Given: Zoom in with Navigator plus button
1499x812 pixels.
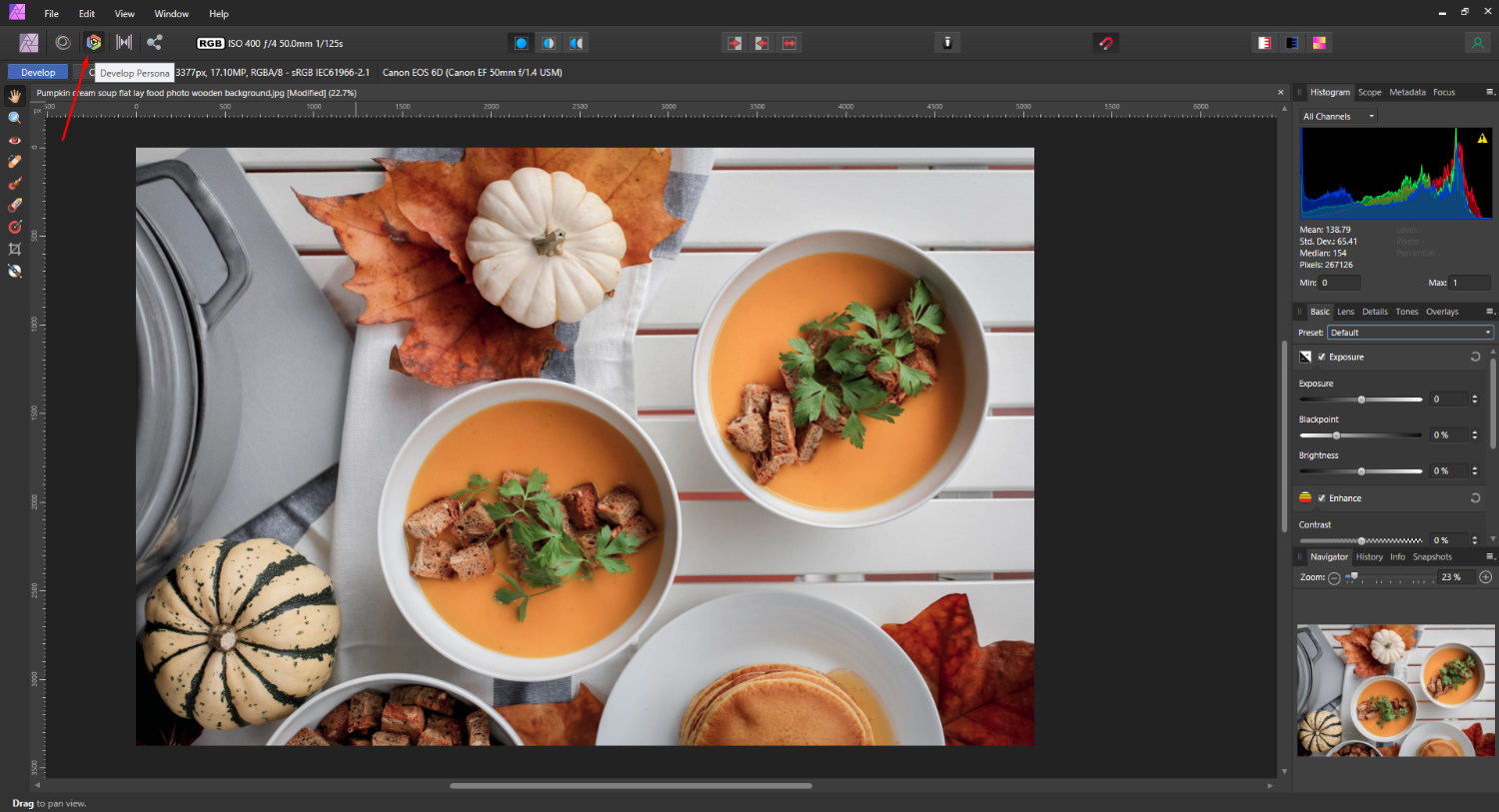Looking at the screenshot, I should pyautogui.click(x=1486, y=577).
